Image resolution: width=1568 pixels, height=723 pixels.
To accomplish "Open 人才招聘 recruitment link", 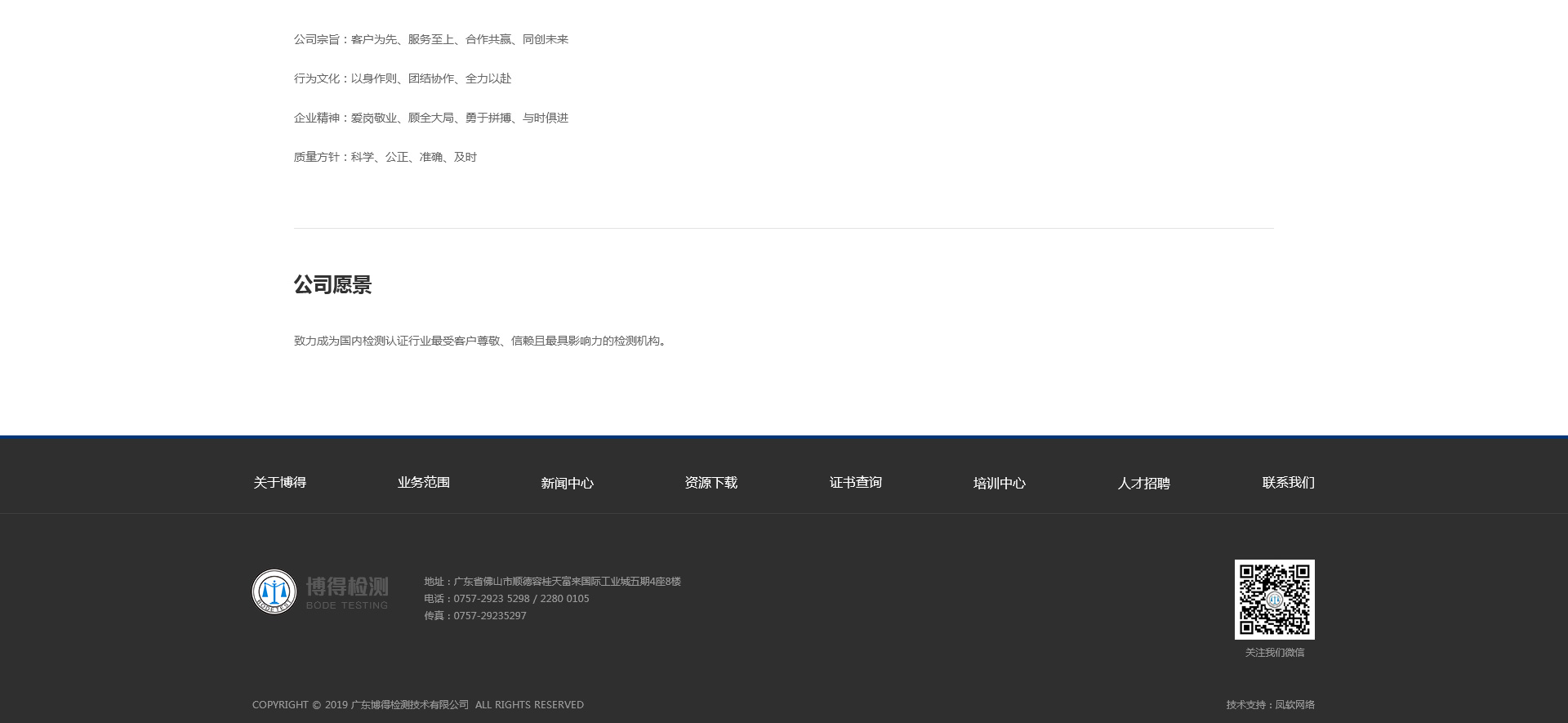I will 1143,484.
